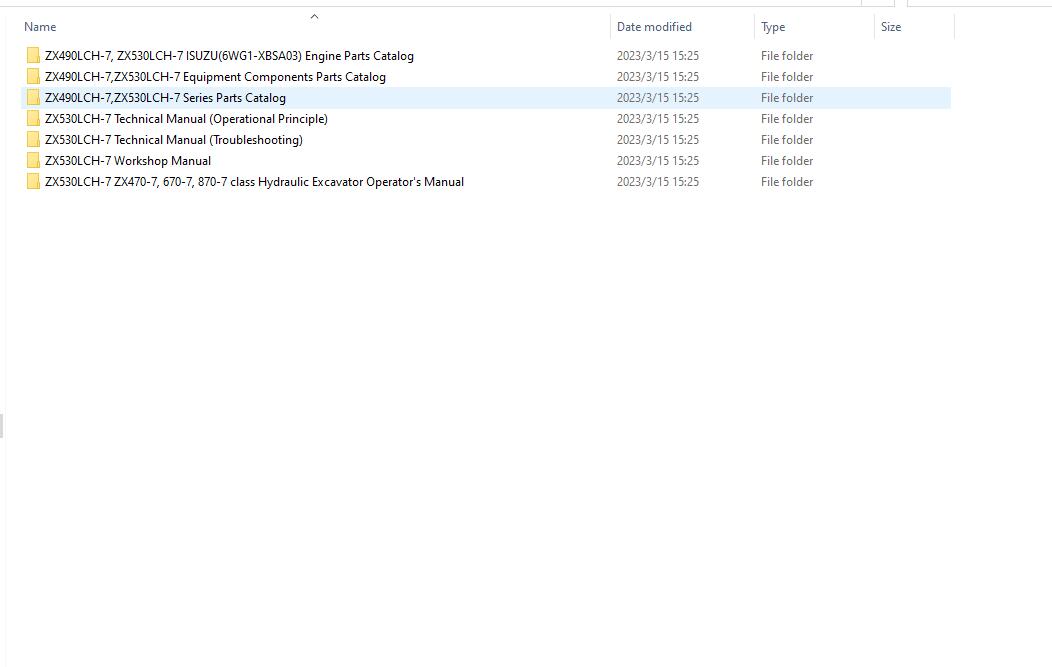Click folder icon of Series Parts Catalog
This screenshot has width=1052, height=667.
point(33,97)
